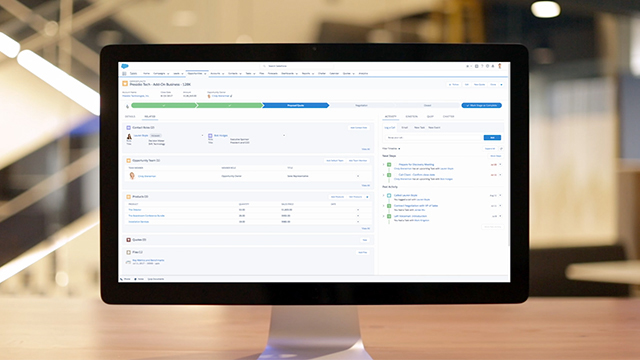This screenshot has width=640, height=360.
Task: Click the Add Files button
Action: pos(362,253)
